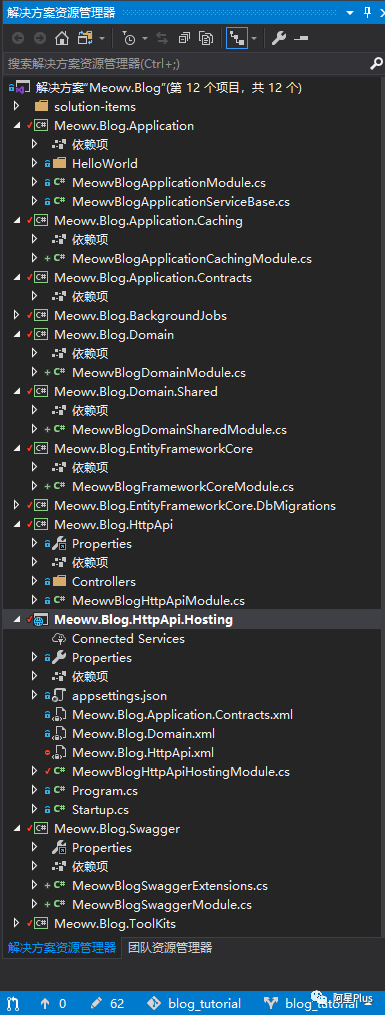Select MeowvBlogFrameworkCoreModule.cs

point(183,487)
